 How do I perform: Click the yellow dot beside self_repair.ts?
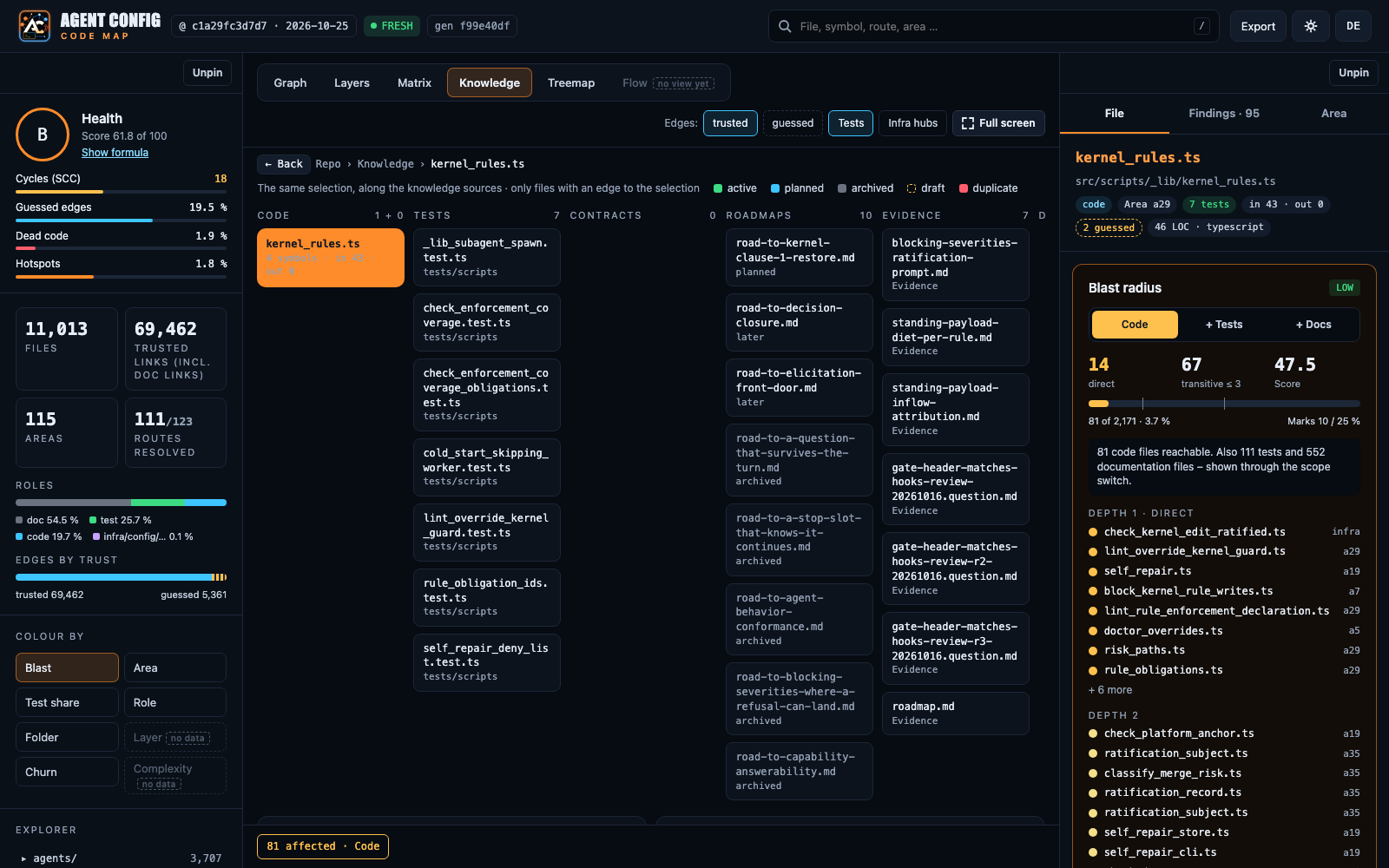(x=1094, y=571)
